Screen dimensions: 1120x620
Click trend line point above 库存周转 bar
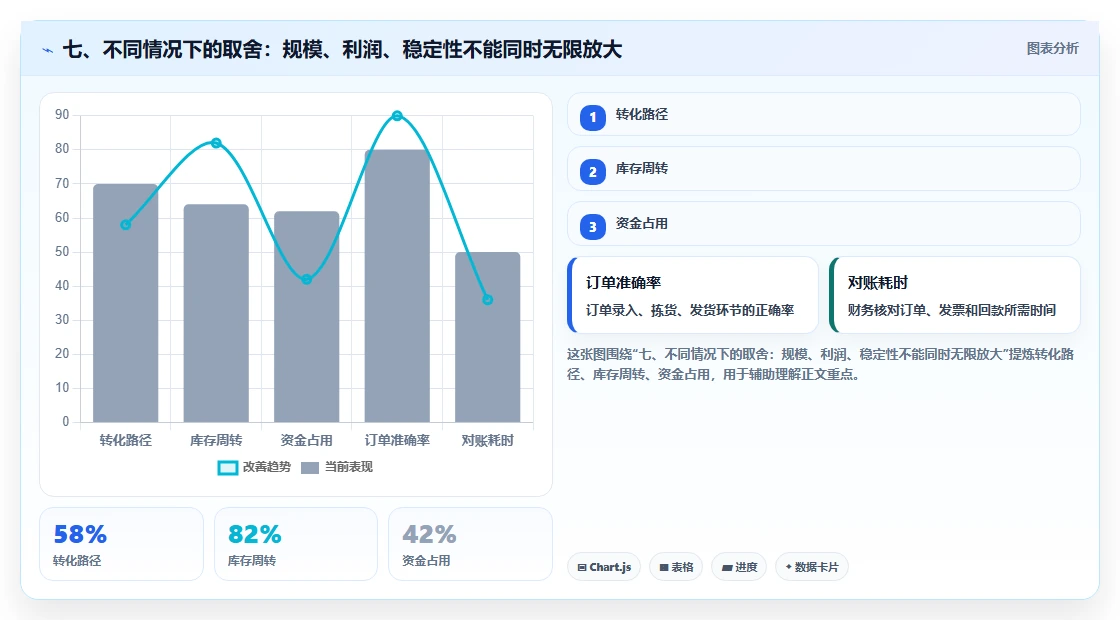tap(216, 143)
